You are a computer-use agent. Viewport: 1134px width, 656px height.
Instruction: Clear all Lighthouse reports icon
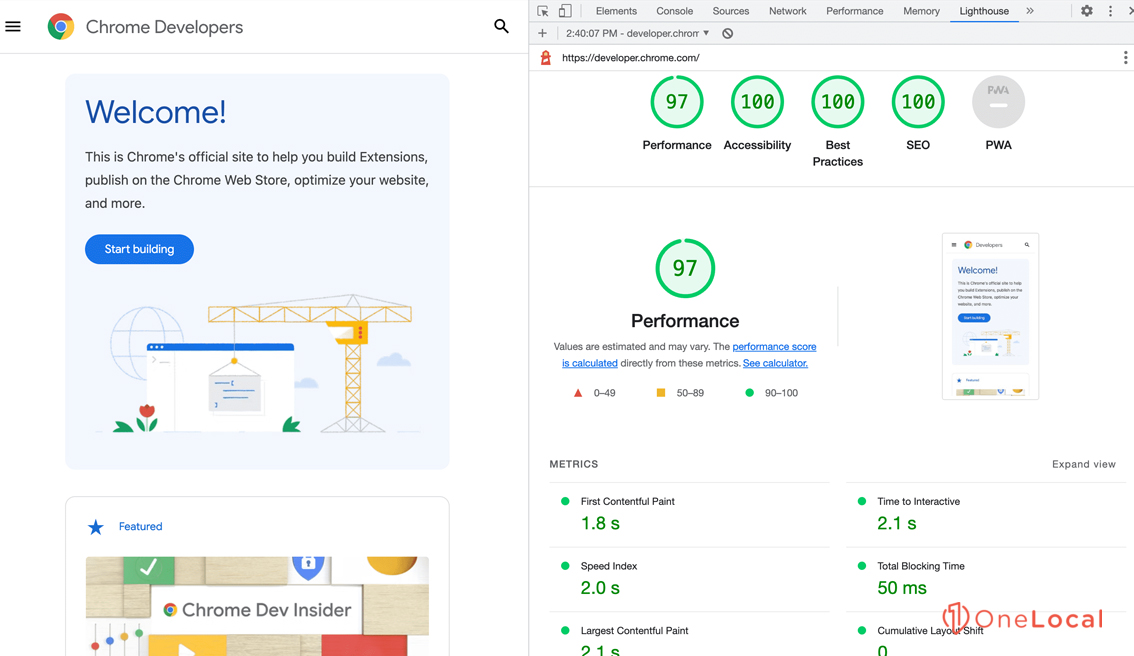[728, 33]
